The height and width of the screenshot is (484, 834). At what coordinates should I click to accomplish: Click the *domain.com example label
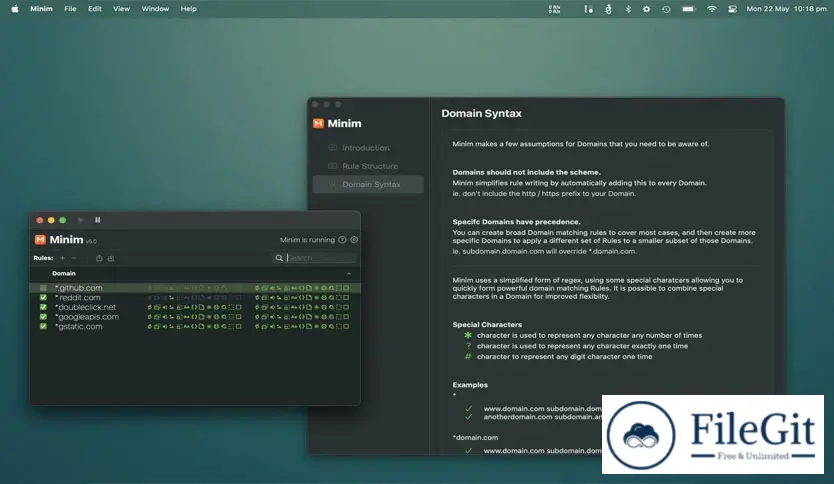tap(476, 437)
